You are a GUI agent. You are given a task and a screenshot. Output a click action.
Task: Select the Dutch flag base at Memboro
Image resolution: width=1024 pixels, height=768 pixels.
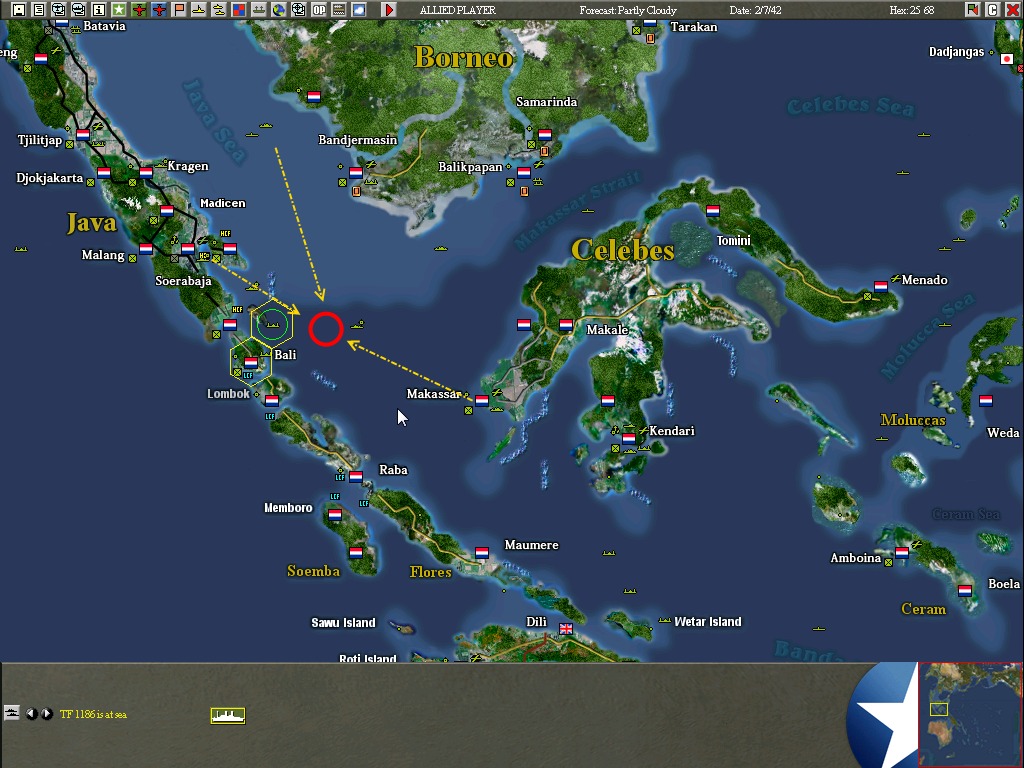click(x=335, y=515)
